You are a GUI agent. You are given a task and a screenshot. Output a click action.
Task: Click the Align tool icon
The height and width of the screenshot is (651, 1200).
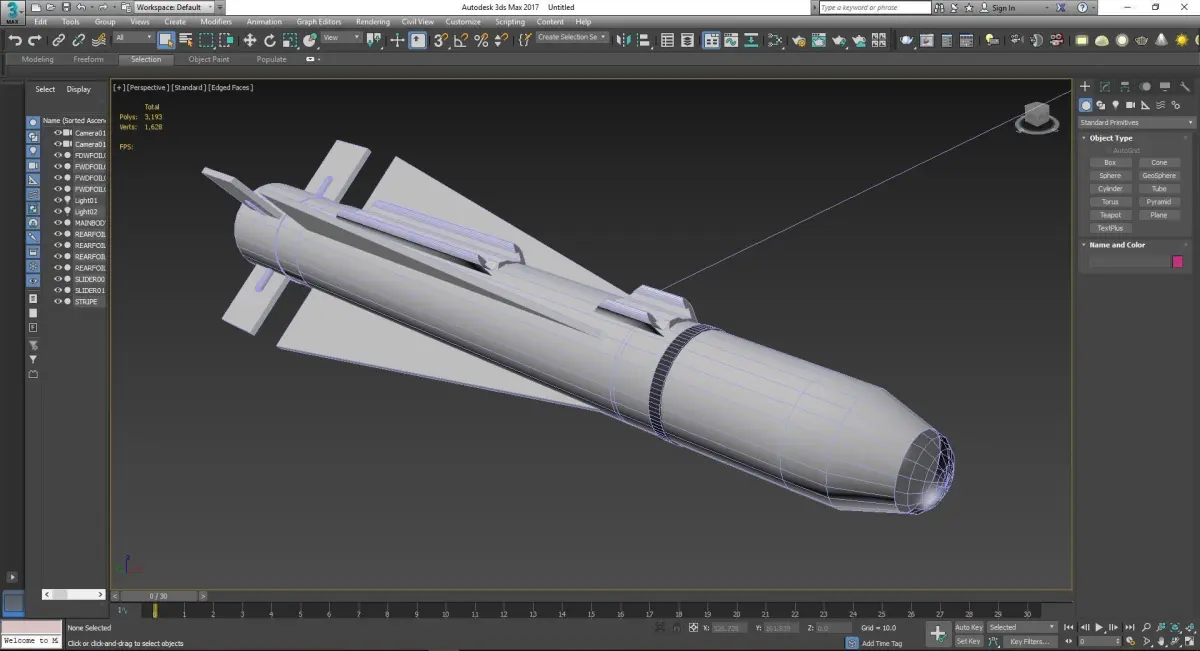pyautogui.click(x=645, y=40)
